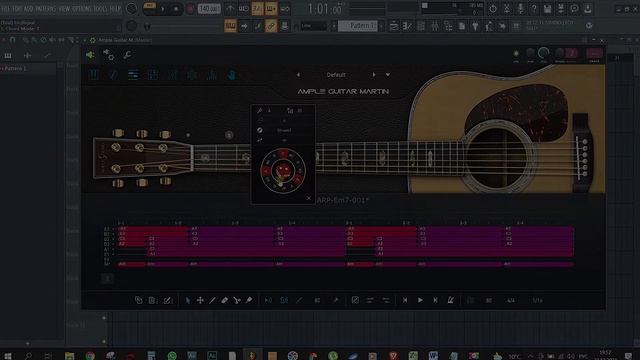Open Chrome from the taskbar
The image size is (640, 360).
click(90, 356)
